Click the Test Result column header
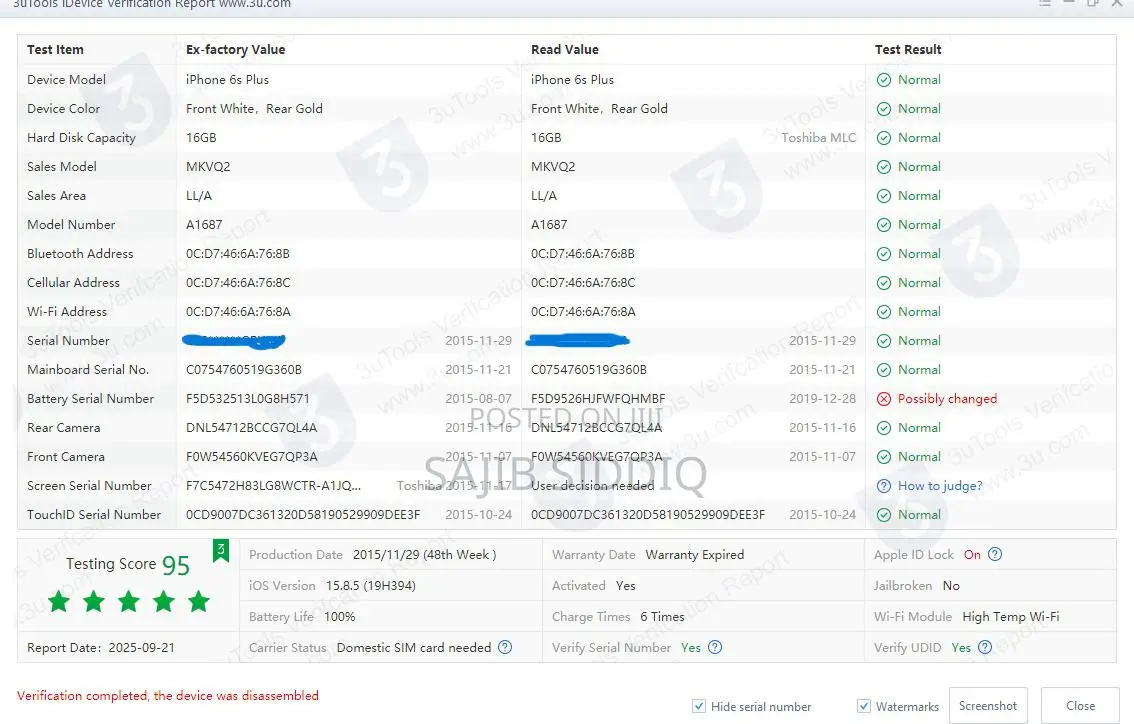This screenshot has height=724, width=1134. 908,50
